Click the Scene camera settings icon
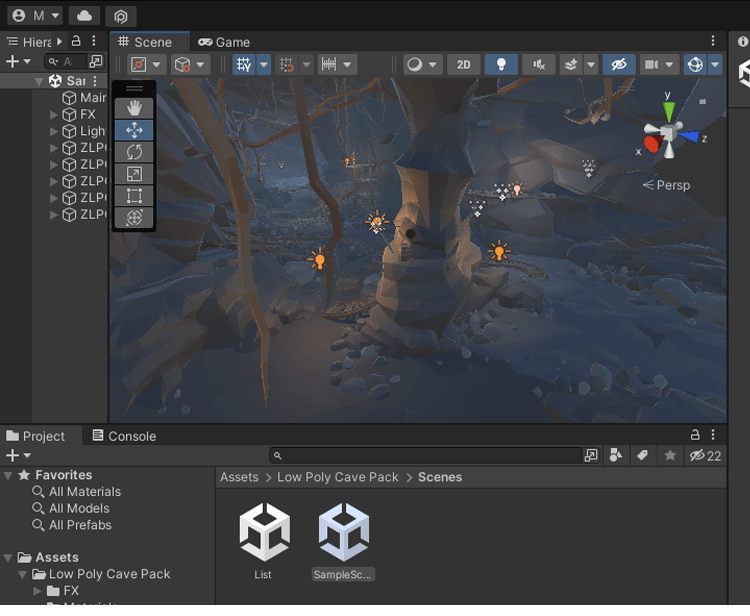This screenshot has width=750, height=616. coord(651,65)
